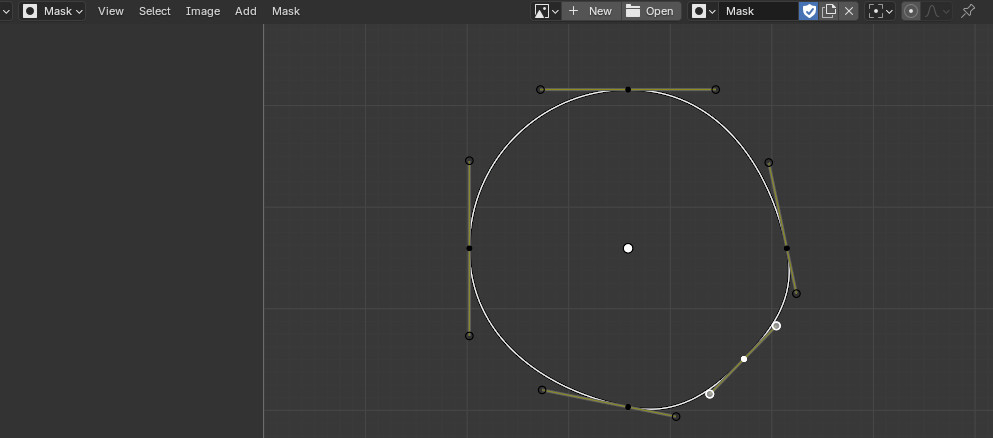Select the leftmost control point of spline
Viewport: 993px width, 438px height.
coord(469,248)
